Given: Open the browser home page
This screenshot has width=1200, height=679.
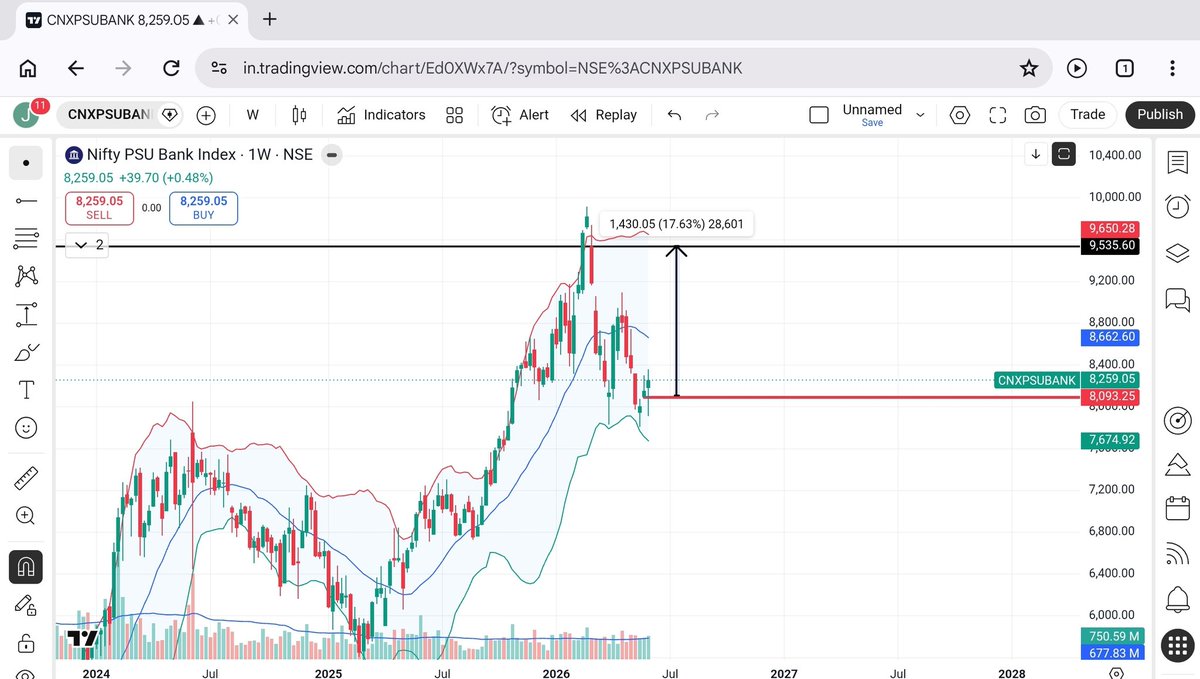Looking at the screenshot, I should click(28, 68).
